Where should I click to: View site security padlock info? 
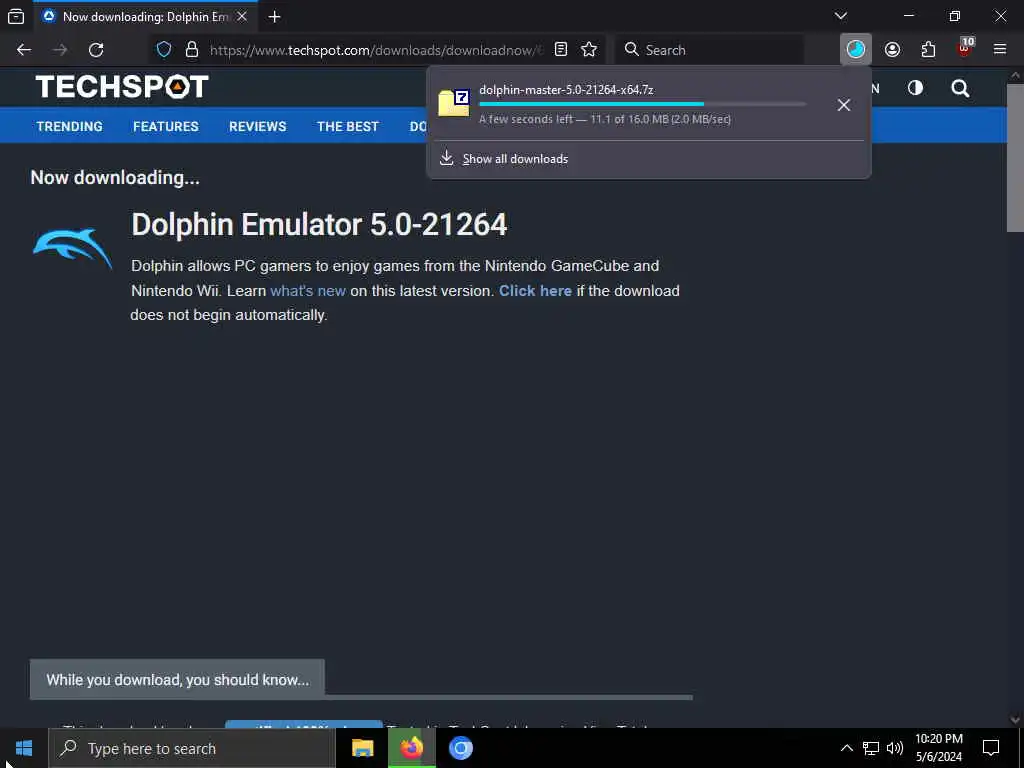191,50
